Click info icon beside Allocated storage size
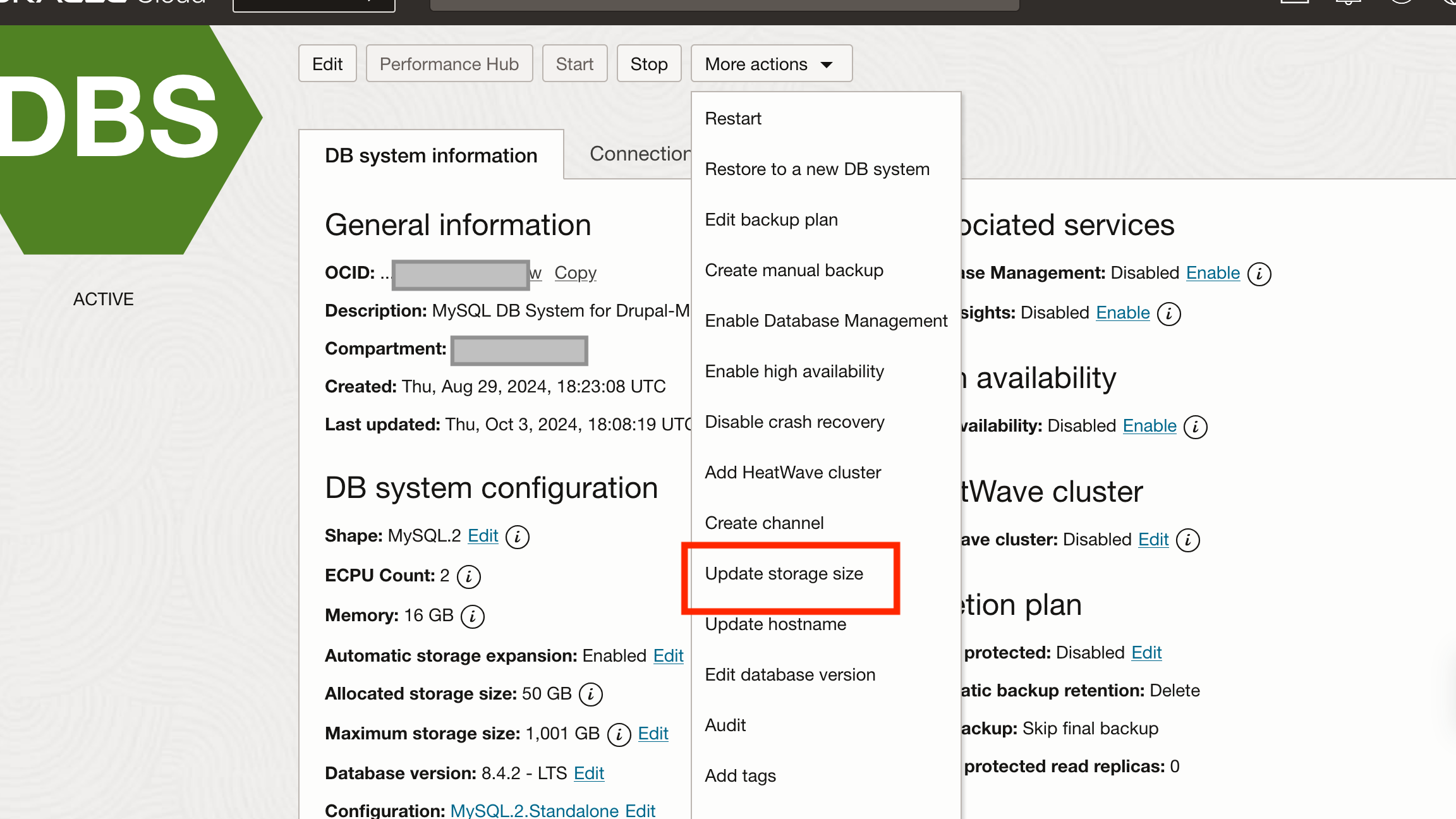This screenshot has width=1456, height=819. point(591,695)
